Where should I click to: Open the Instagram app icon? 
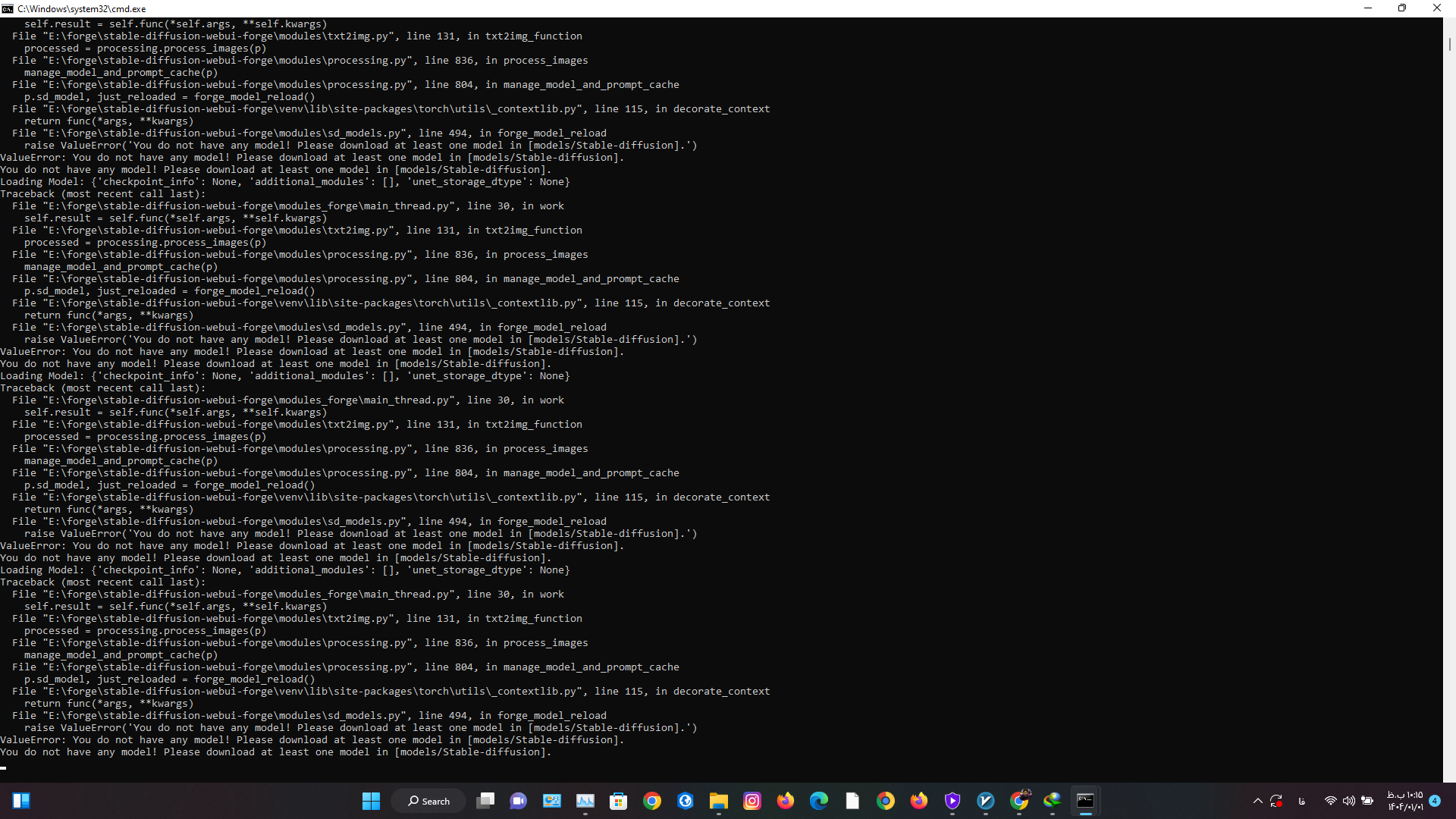pyautogui.click(x=752, y=801)
